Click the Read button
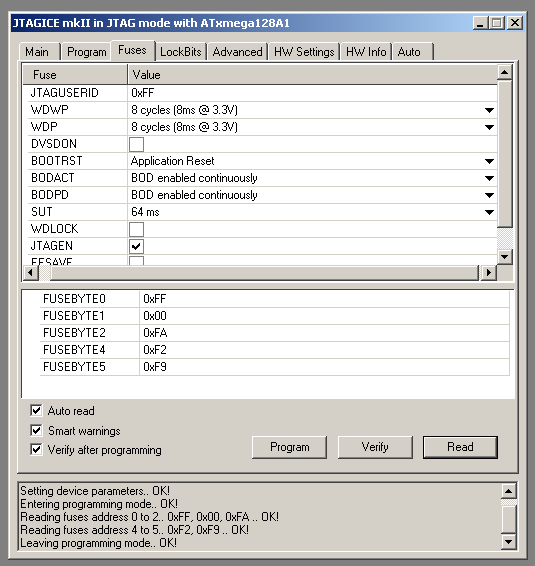 [x=460, y=447]
